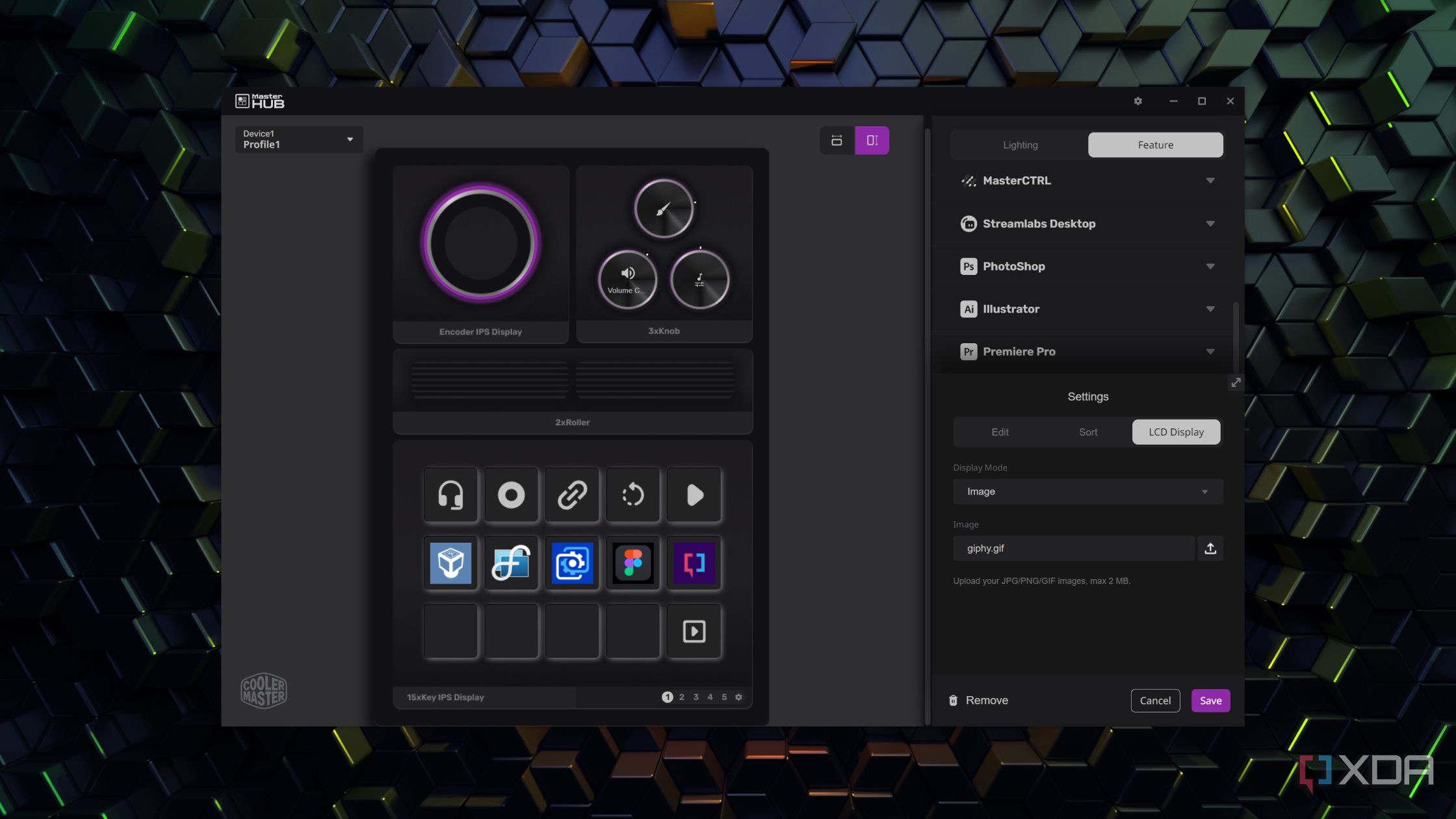
Task: Click the expand panel arrow icon
Action: point(1236,383)
